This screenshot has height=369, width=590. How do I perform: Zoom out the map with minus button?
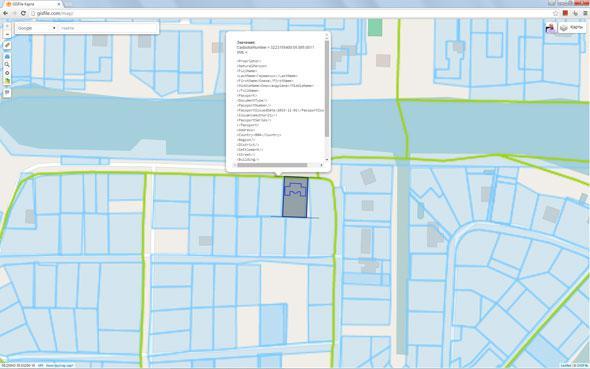click(7, 34)
